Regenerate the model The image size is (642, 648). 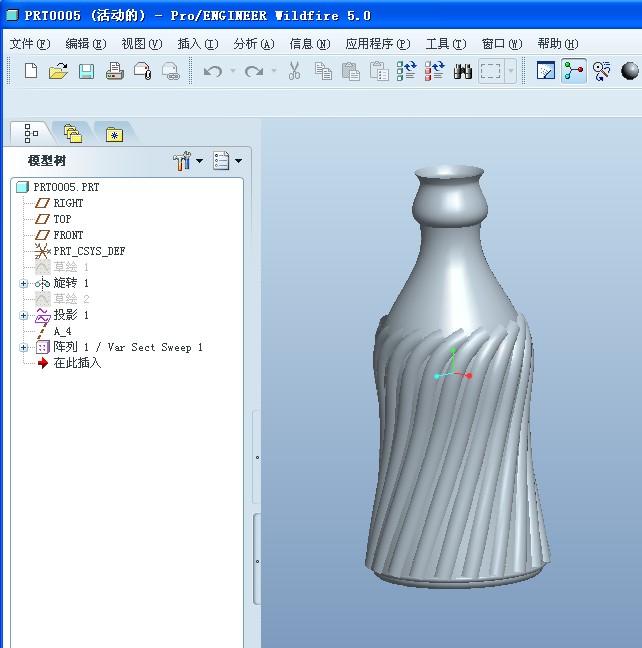(x=406, y=71)
